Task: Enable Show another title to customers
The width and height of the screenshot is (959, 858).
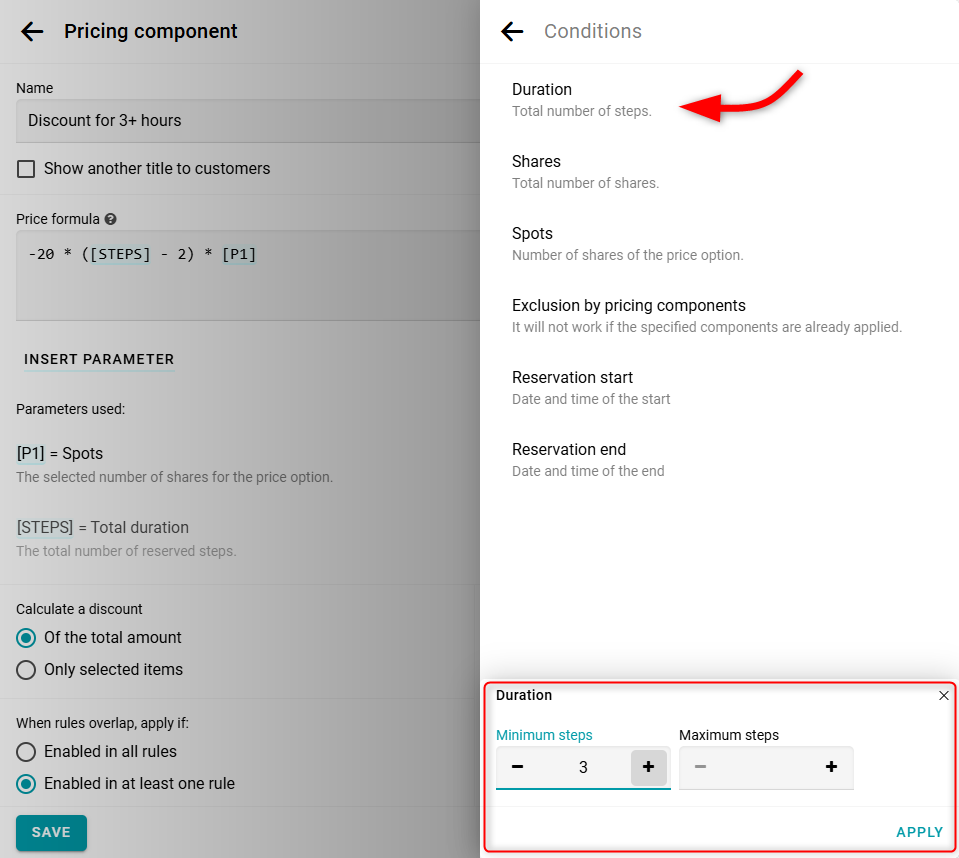Action: coord(26,169)
